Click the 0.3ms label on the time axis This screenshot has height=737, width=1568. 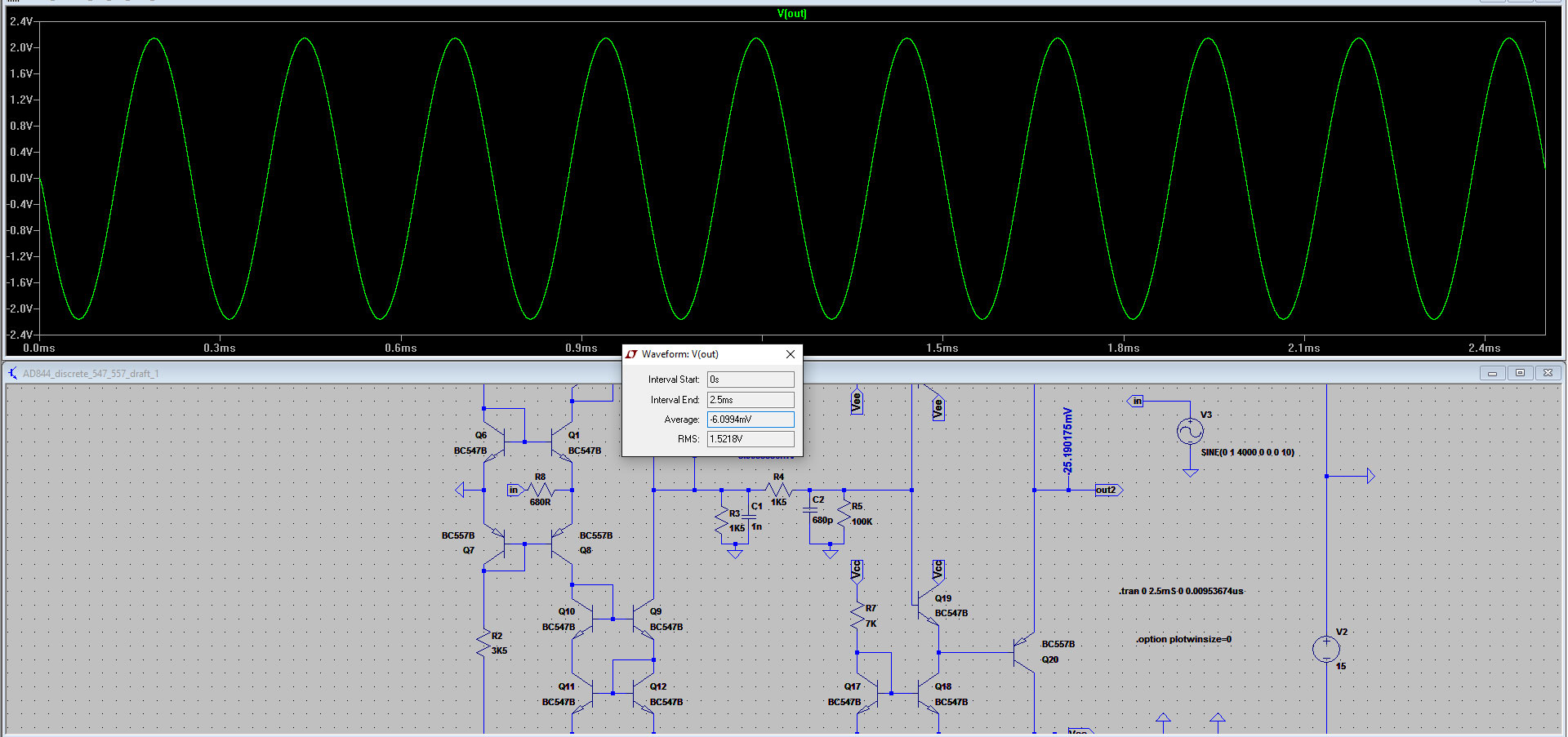[x=220, y=348]
